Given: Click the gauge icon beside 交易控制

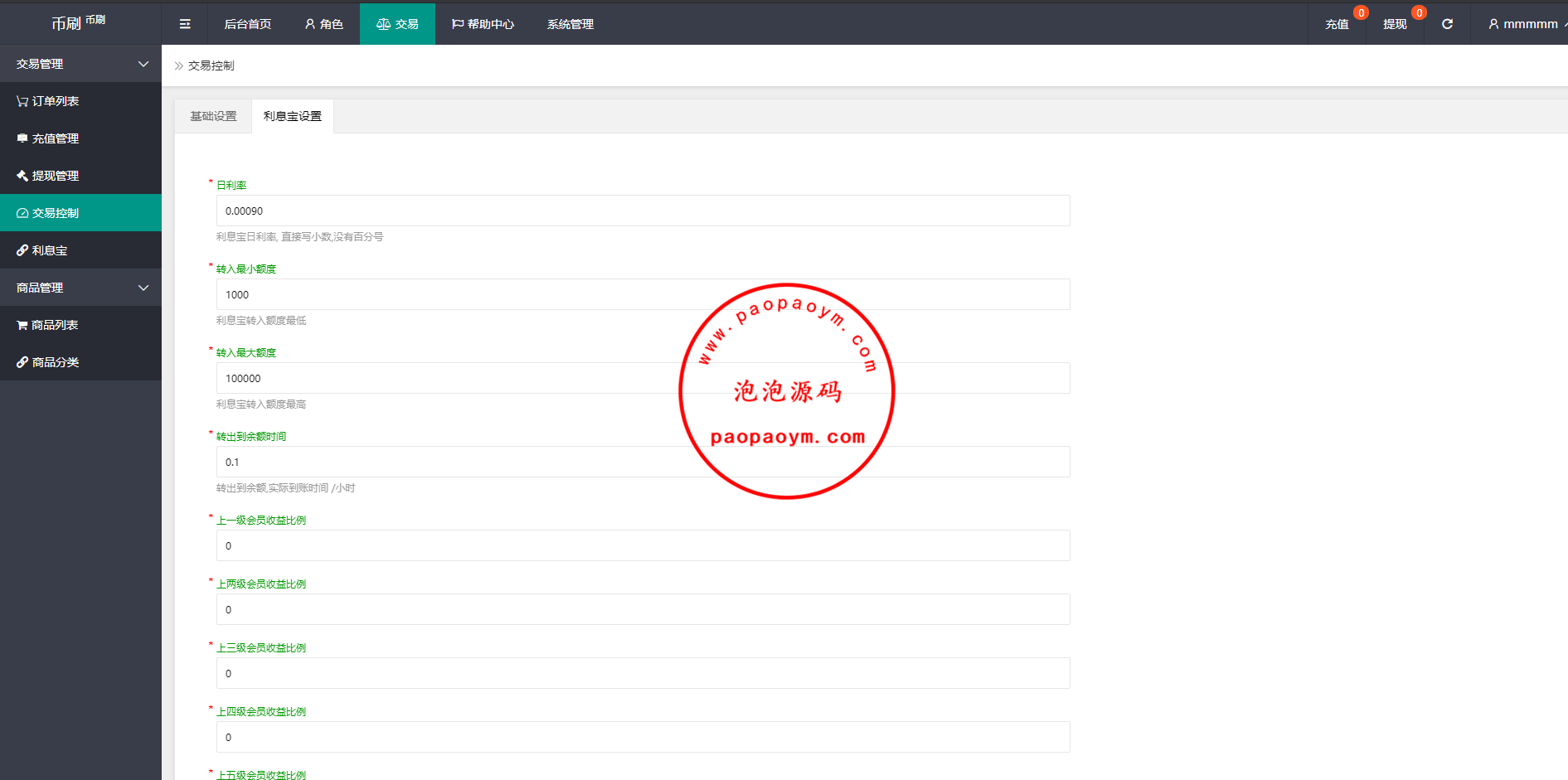Looking at the screenshot, I should (x=22, y=213).
